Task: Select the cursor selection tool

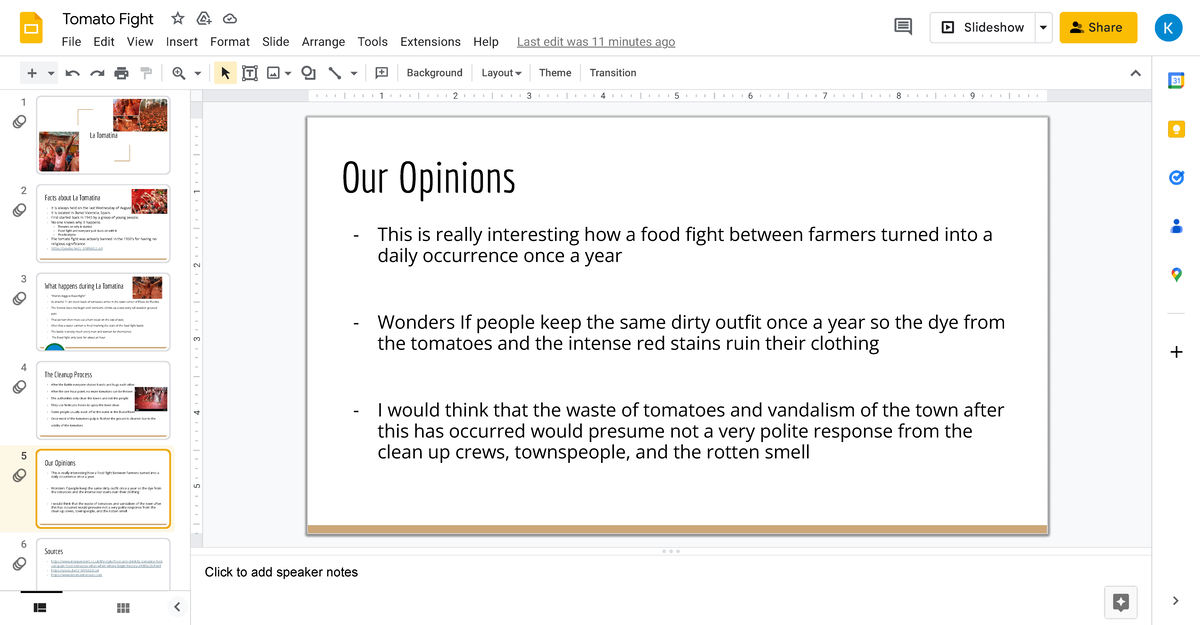Action: (x=225, y=72)
